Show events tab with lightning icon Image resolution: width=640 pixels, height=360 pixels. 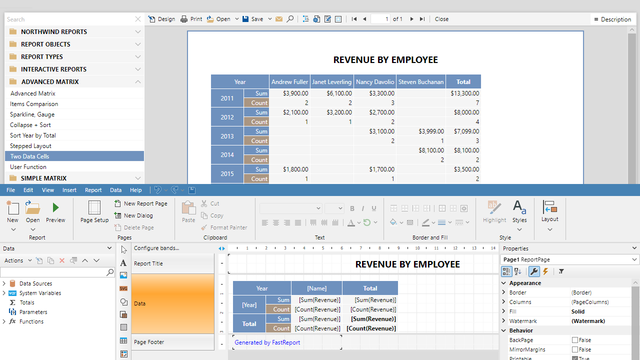coord(545,271)
